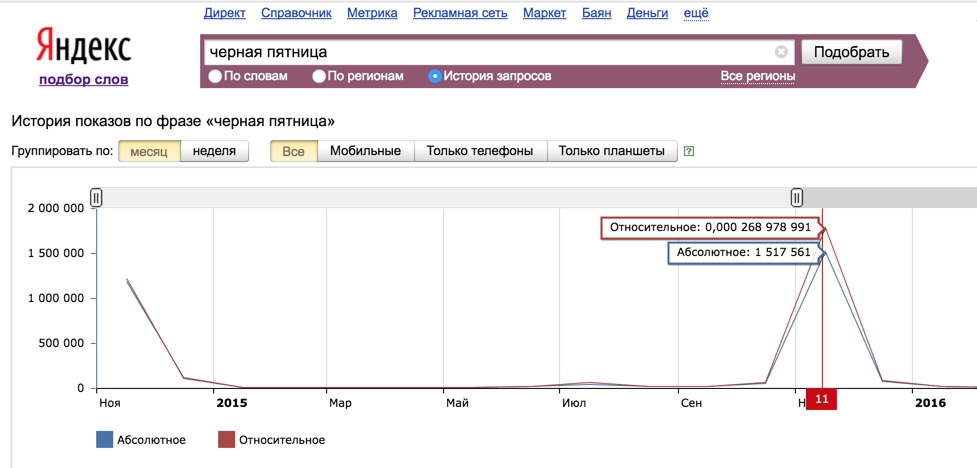Toggle Относительное series red legend swatch
The image size is (977, 468).
pos(226,440)
